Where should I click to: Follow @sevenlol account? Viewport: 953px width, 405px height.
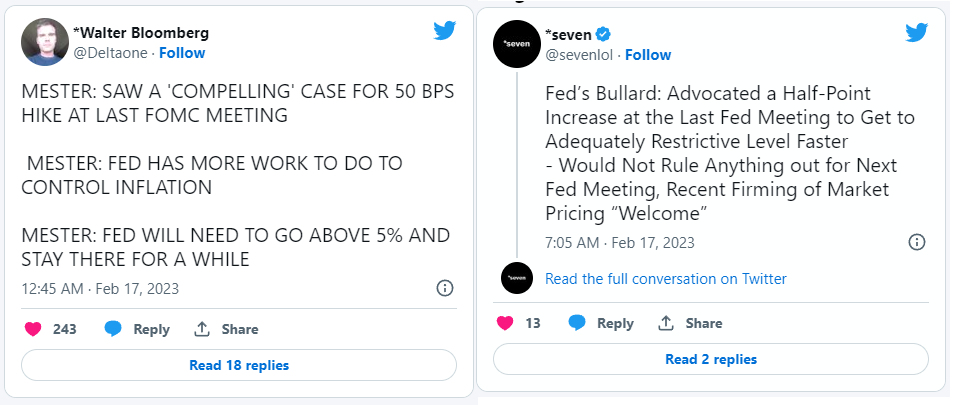point(648,55)
